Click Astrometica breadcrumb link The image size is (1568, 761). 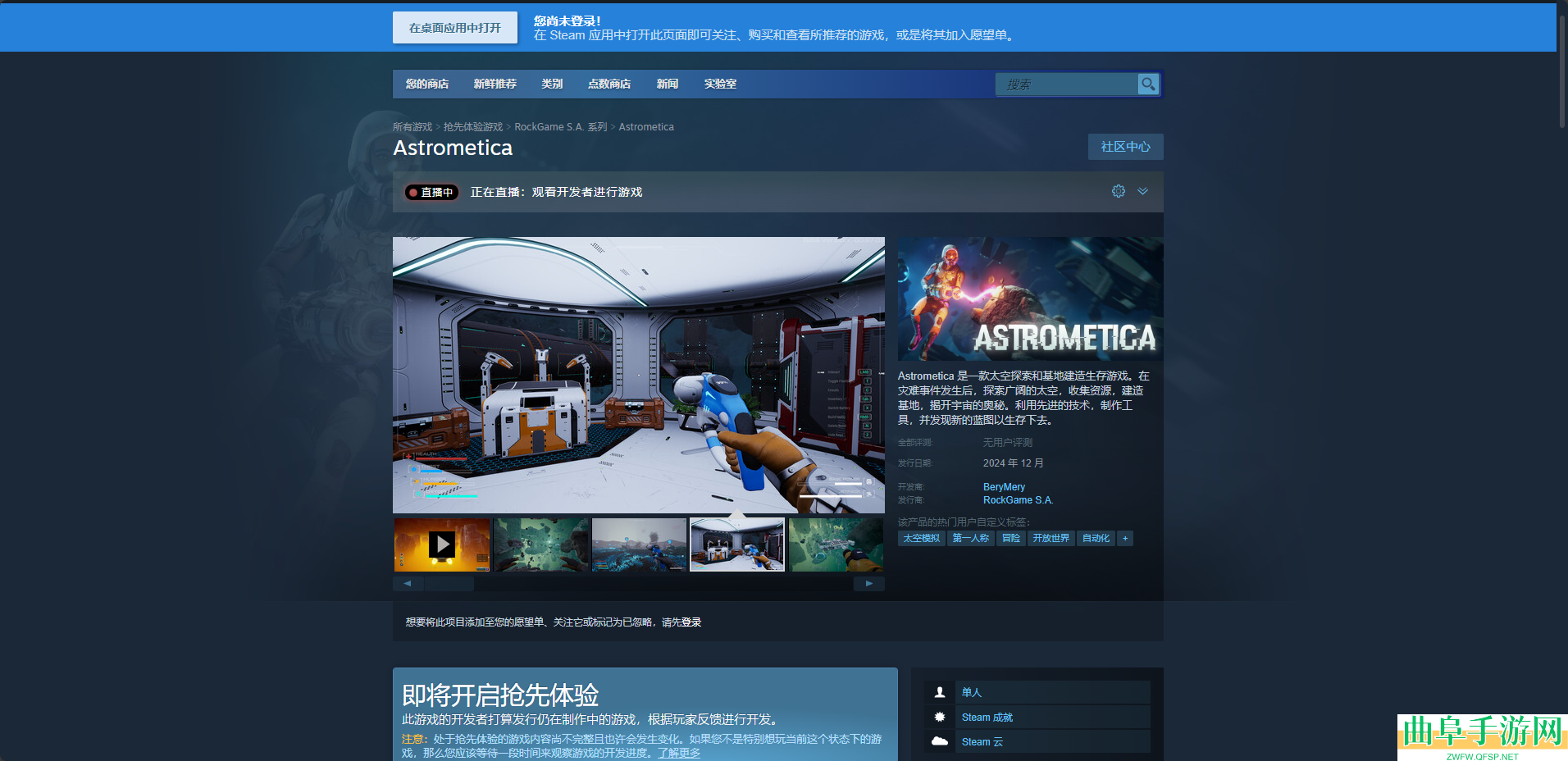(646, 127)
